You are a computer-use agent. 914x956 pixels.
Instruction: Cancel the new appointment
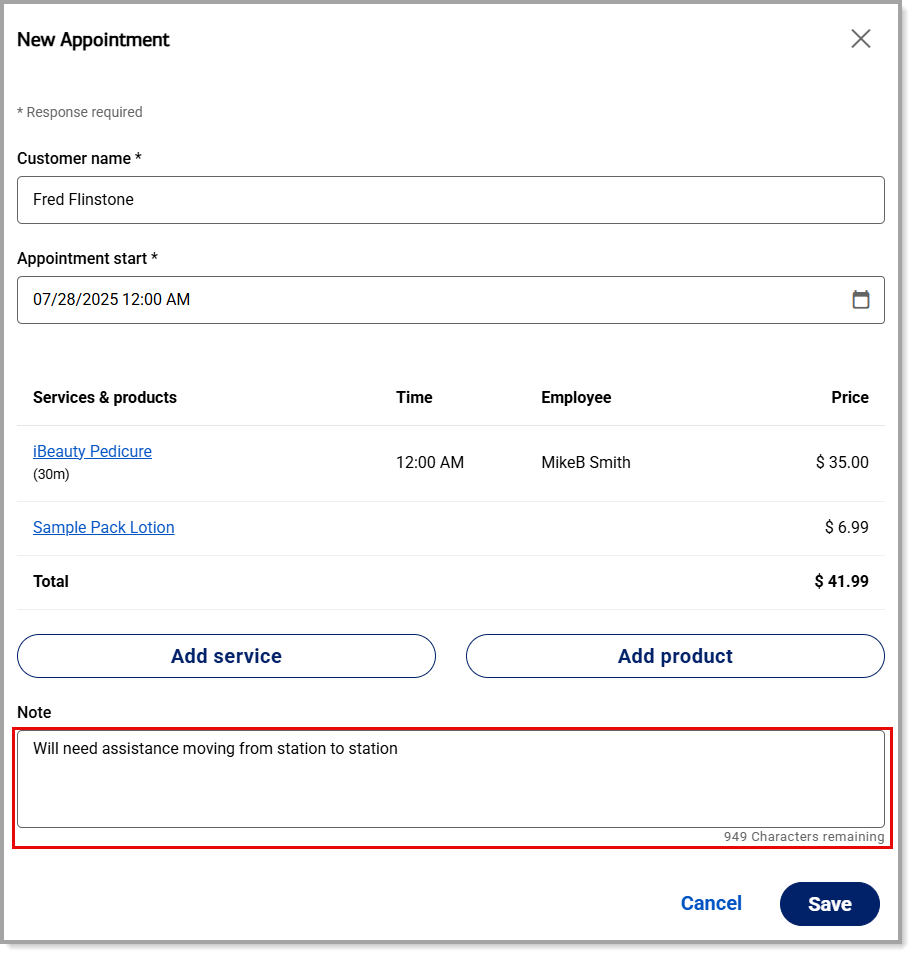click(711, 904)
